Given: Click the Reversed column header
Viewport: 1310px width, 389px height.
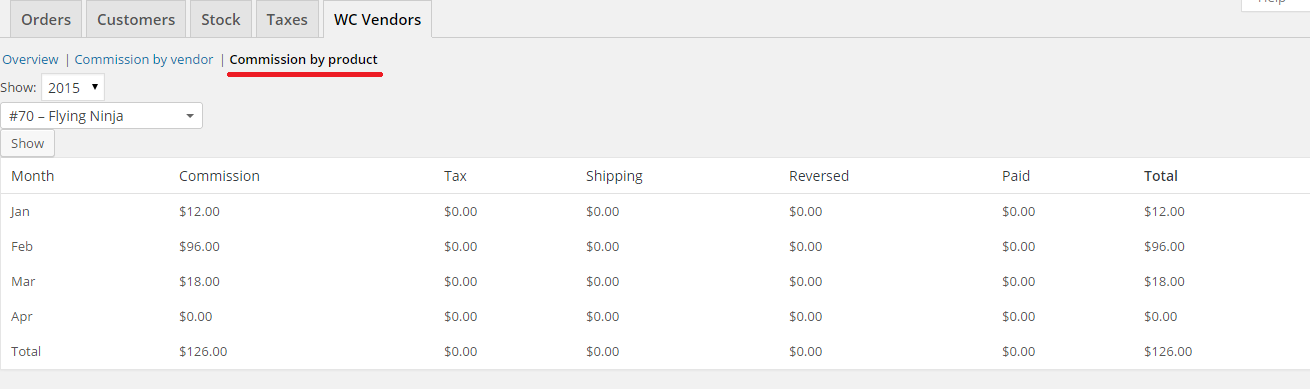Looking at the screenshot, I should click(x=819, y=176).
